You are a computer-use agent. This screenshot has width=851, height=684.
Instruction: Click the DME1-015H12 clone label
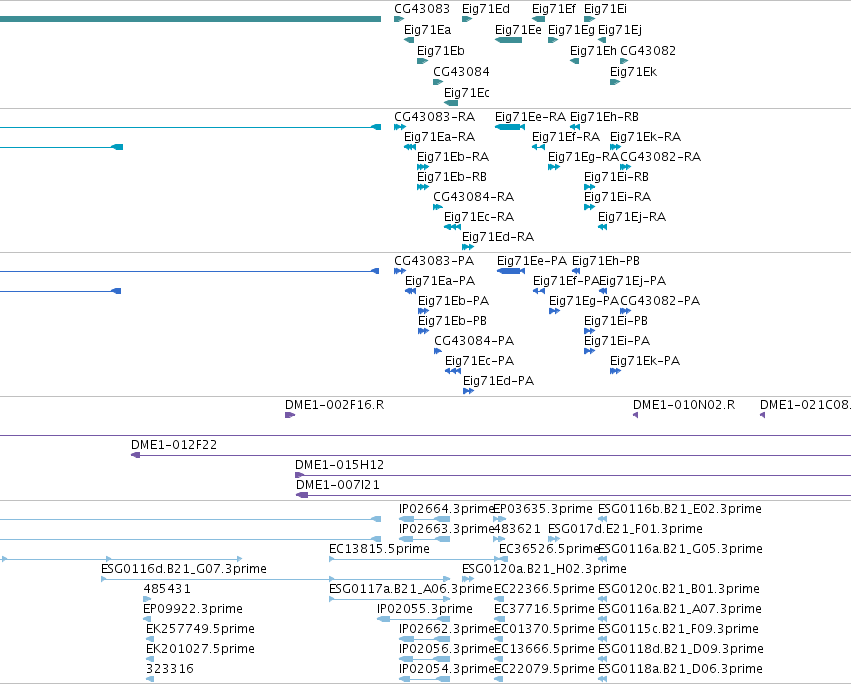(x=339, y=466)
